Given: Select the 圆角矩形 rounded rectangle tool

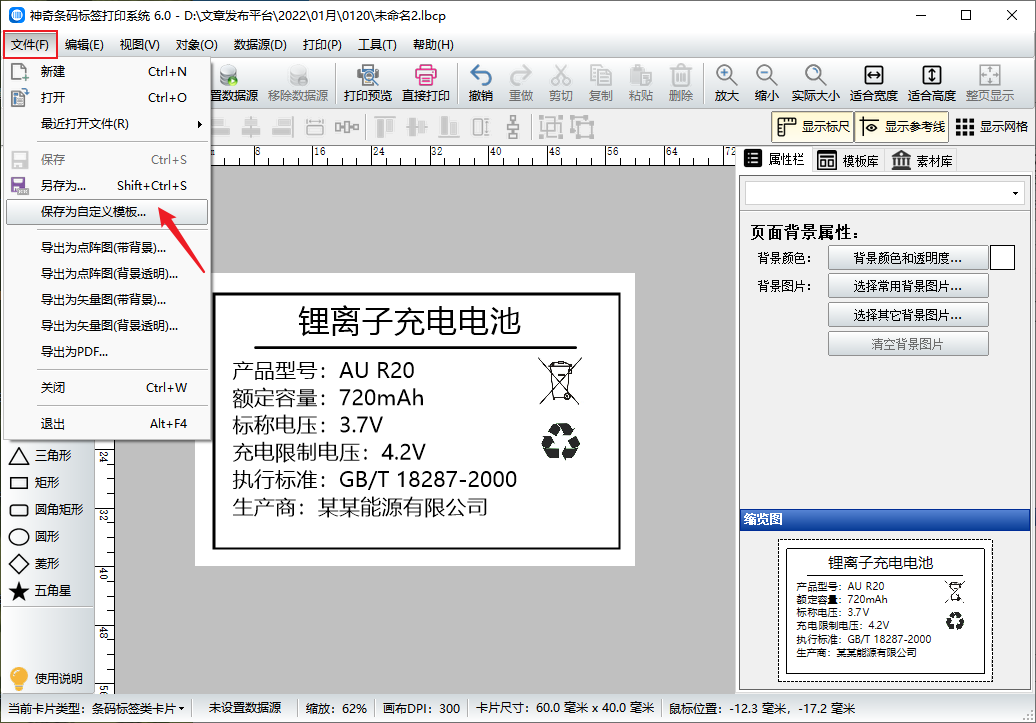Looking at the screenshot, I should (46, 510).
